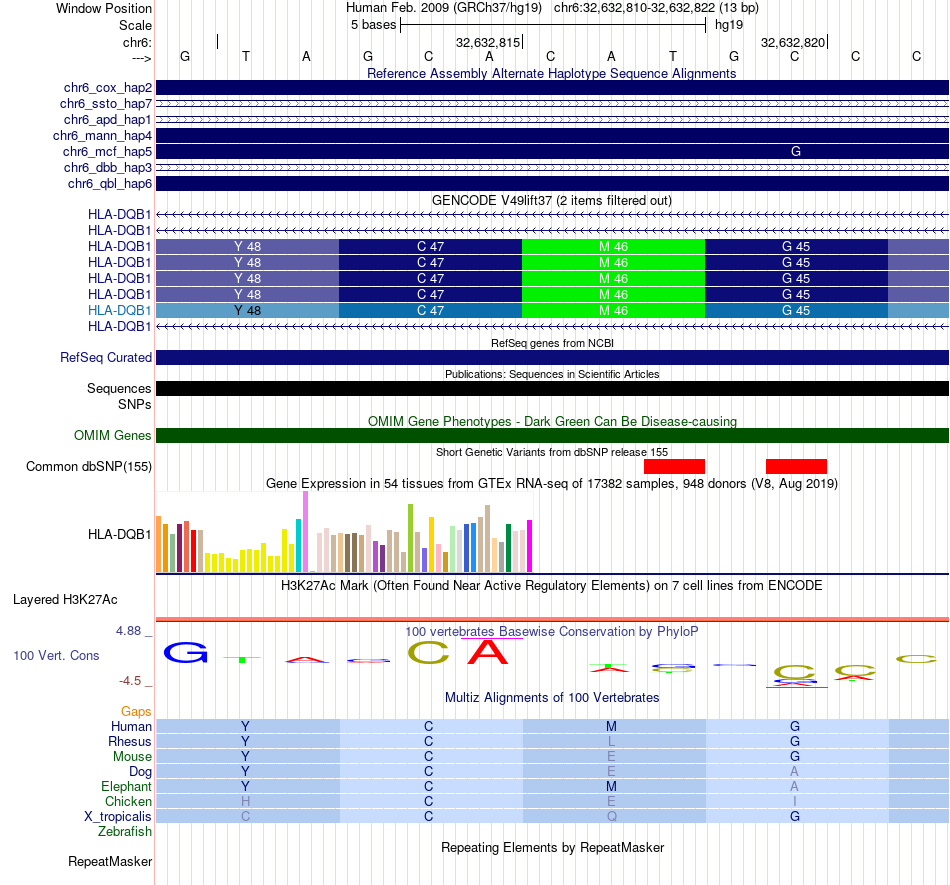This screenshot has width=950, height=885.
Task: Click the GENCODE V49lift37 track title
Action: [x=551, y=201]
